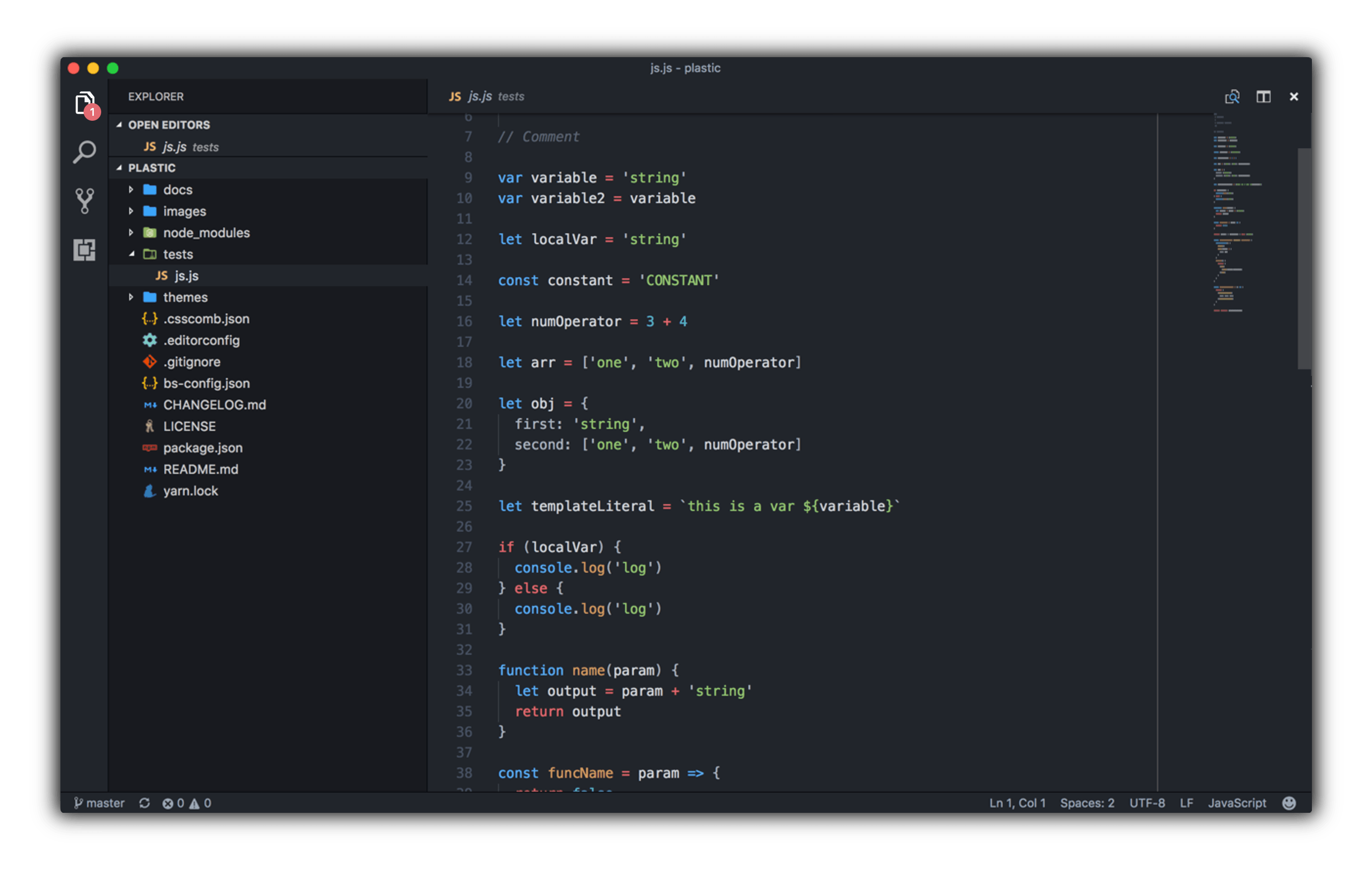
Task: Open the Explorer view in activity bar
Action: [86, 104]
